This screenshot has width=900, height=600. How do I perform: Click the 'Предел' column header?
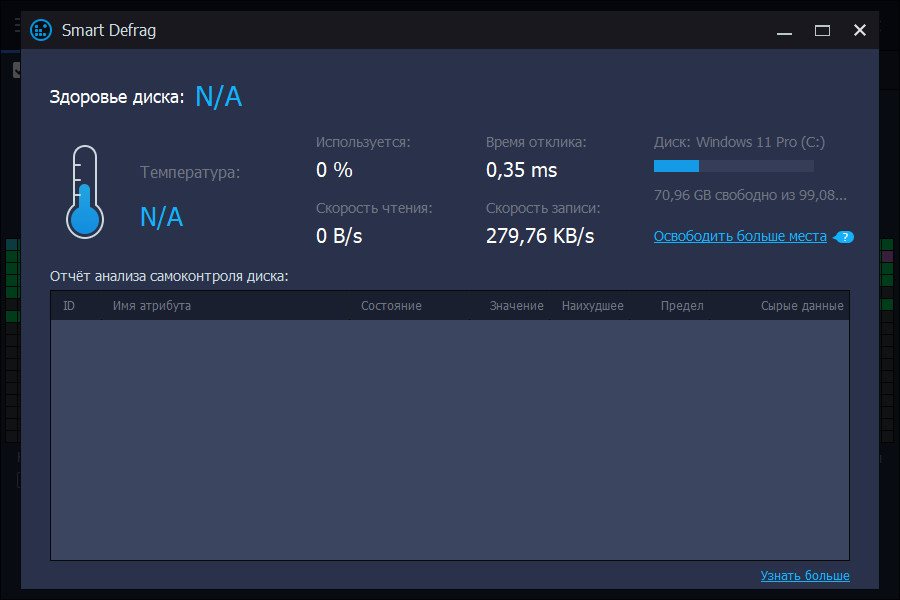[x=682, y=305]
